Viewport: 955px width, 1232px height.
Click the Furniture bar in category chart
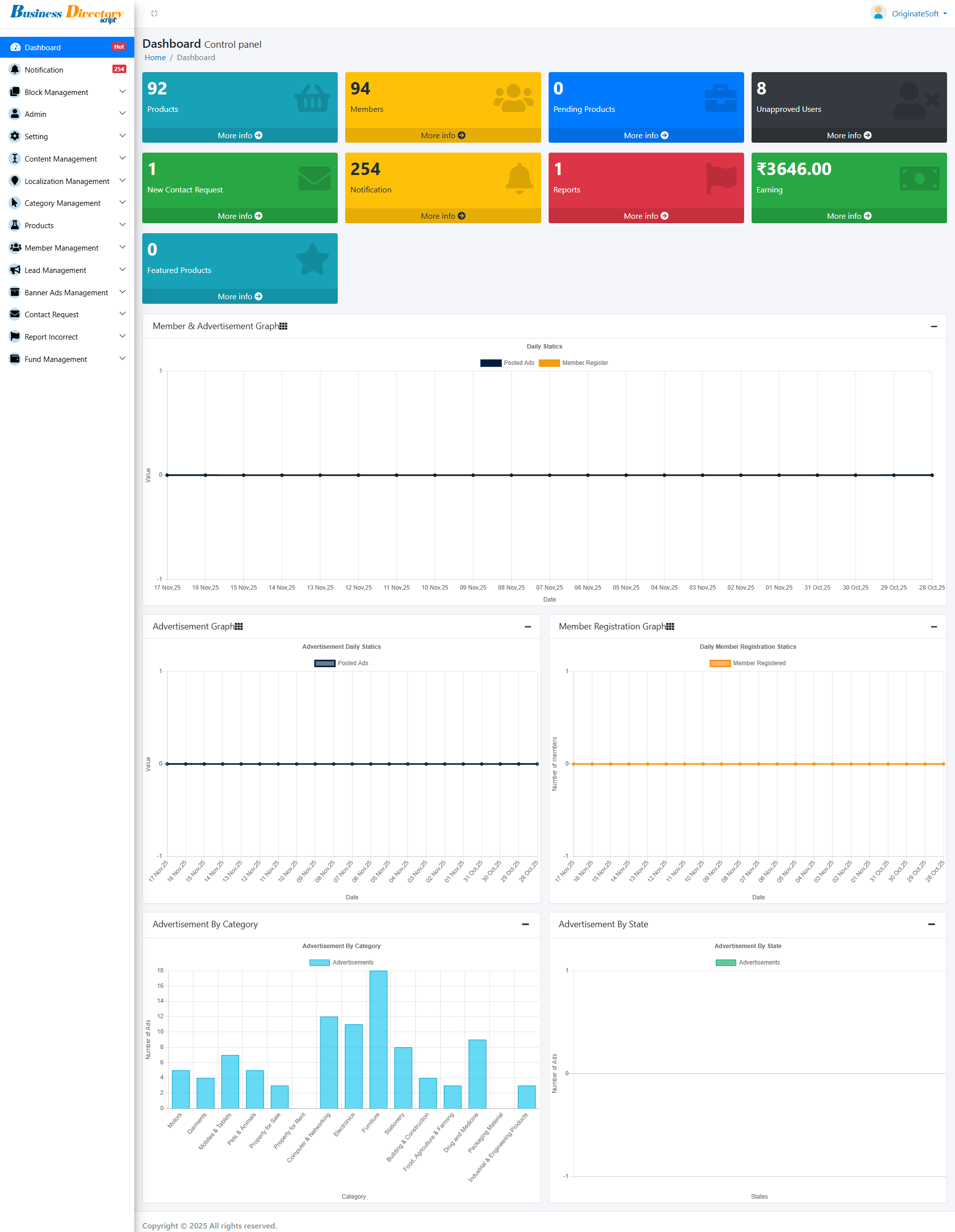(x=378, y=1039)
